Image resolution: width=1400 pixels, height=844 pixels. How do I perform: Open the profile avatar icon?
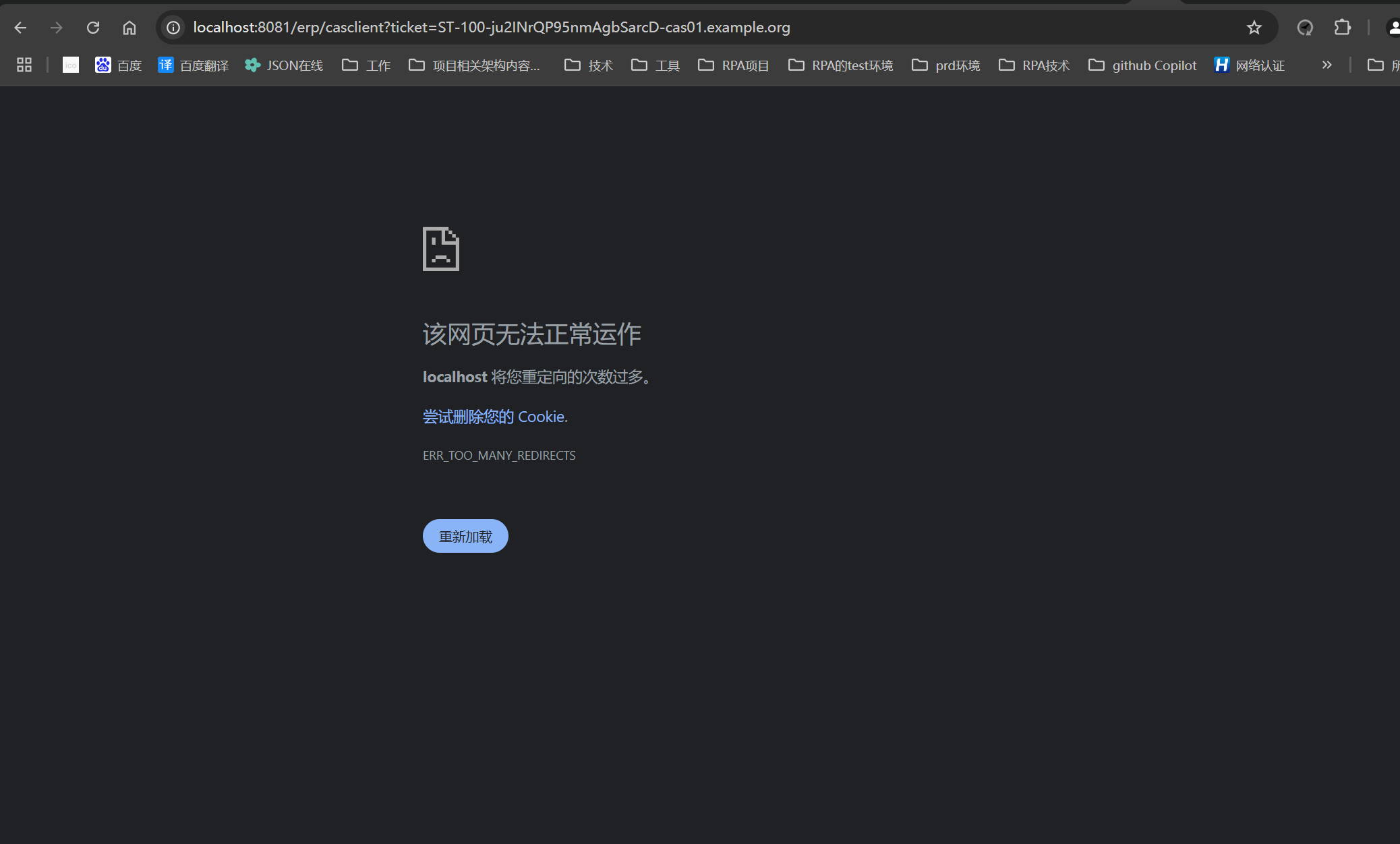coord(1393,28)
